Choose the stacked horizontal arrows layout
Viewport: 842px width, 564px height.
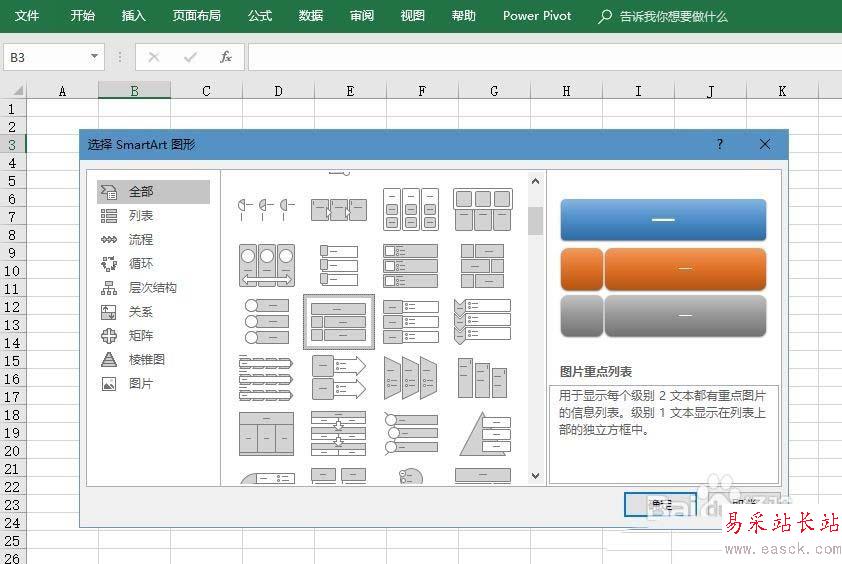click(x=266, y=378)
